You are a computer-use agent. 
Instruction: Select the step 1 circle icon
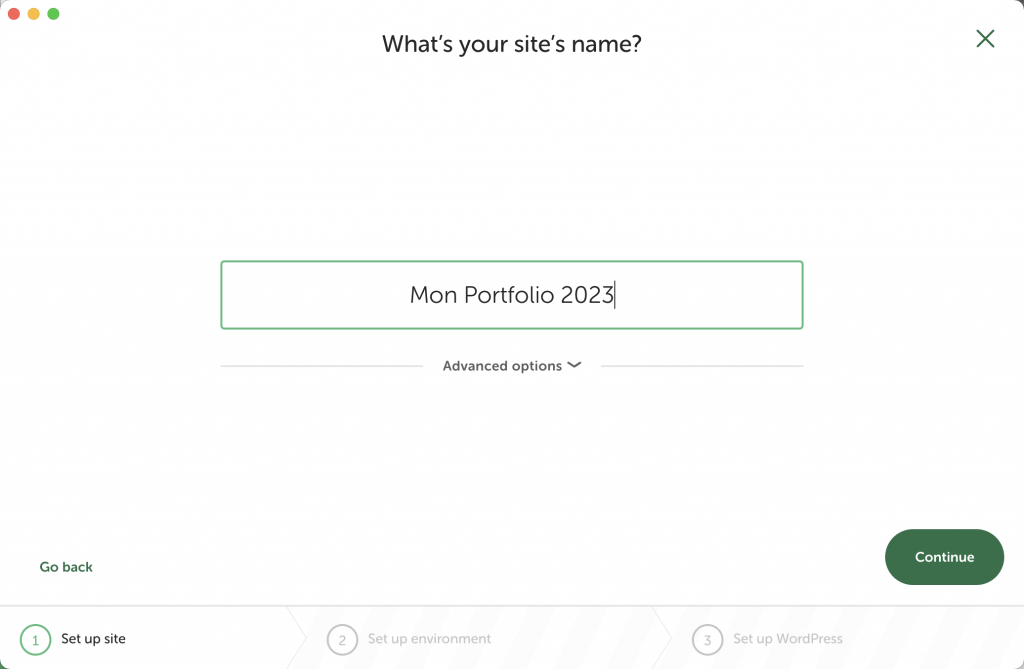click(35, 639)
